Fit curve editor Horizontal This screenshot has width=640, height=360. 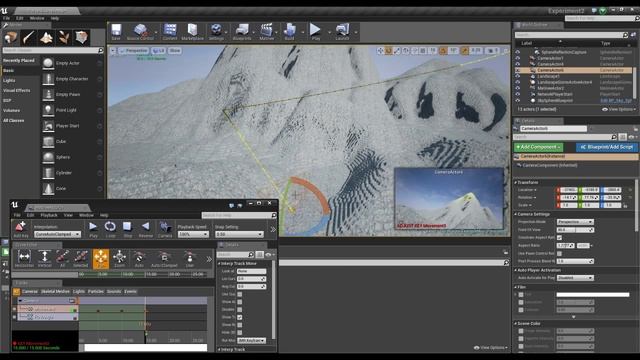(x=24, y=259)
